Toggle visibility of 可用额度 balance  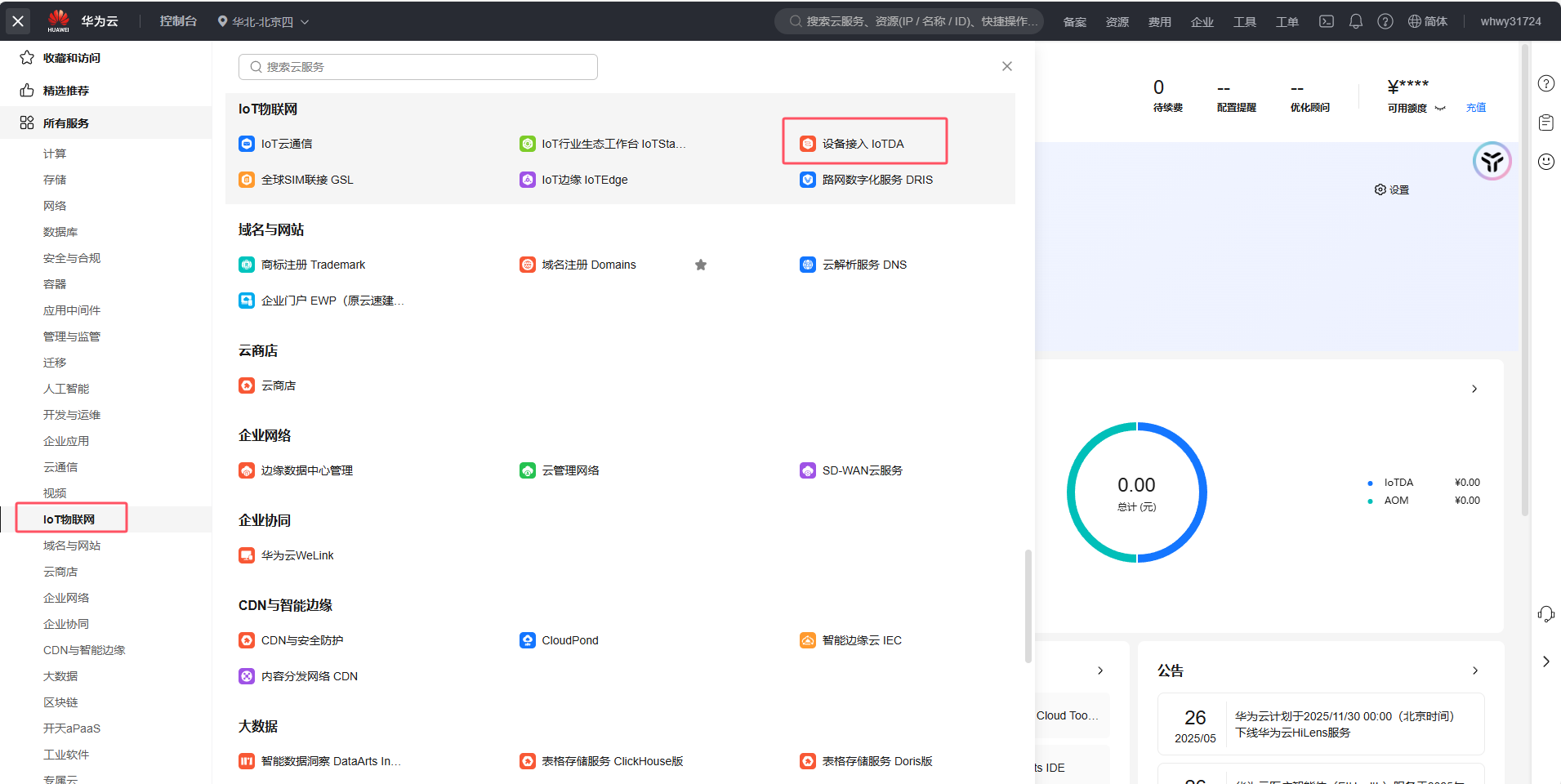1440,108
